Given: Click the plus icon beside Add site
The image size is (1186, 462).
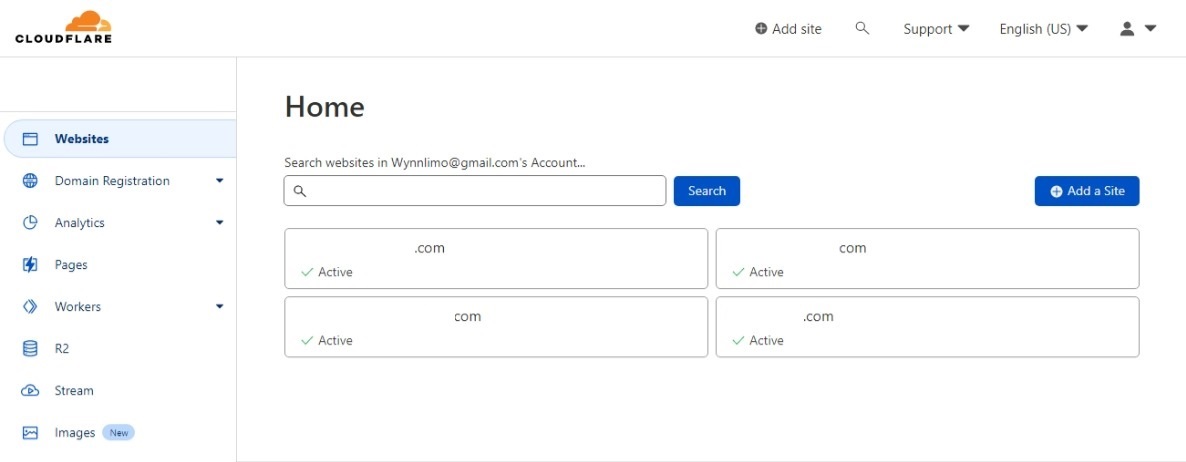Looking at the screenshot, I should point(761,29).
